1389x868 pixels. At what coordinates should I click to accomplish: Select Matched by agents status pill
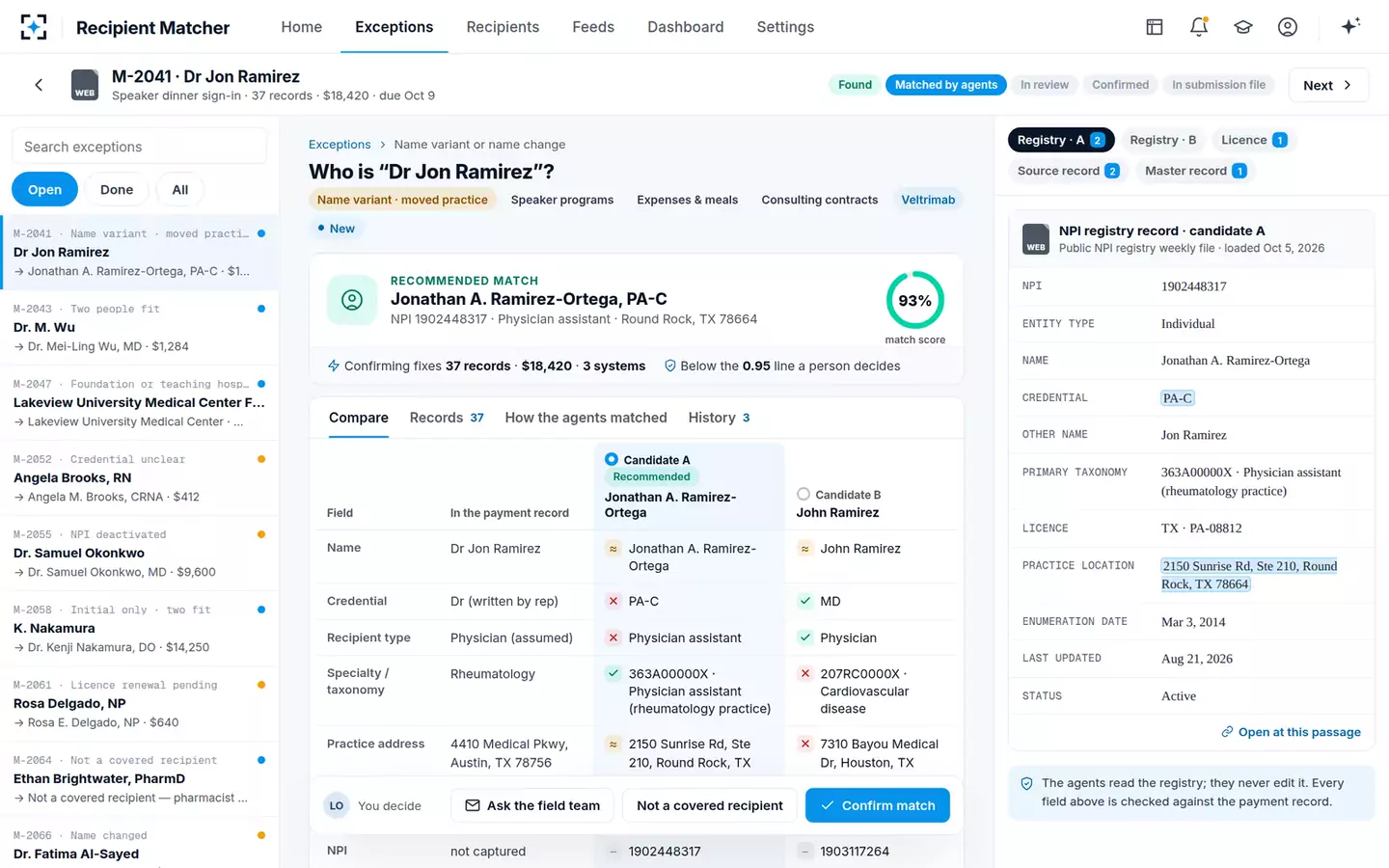pyautogui.click(x=946, y=85)
